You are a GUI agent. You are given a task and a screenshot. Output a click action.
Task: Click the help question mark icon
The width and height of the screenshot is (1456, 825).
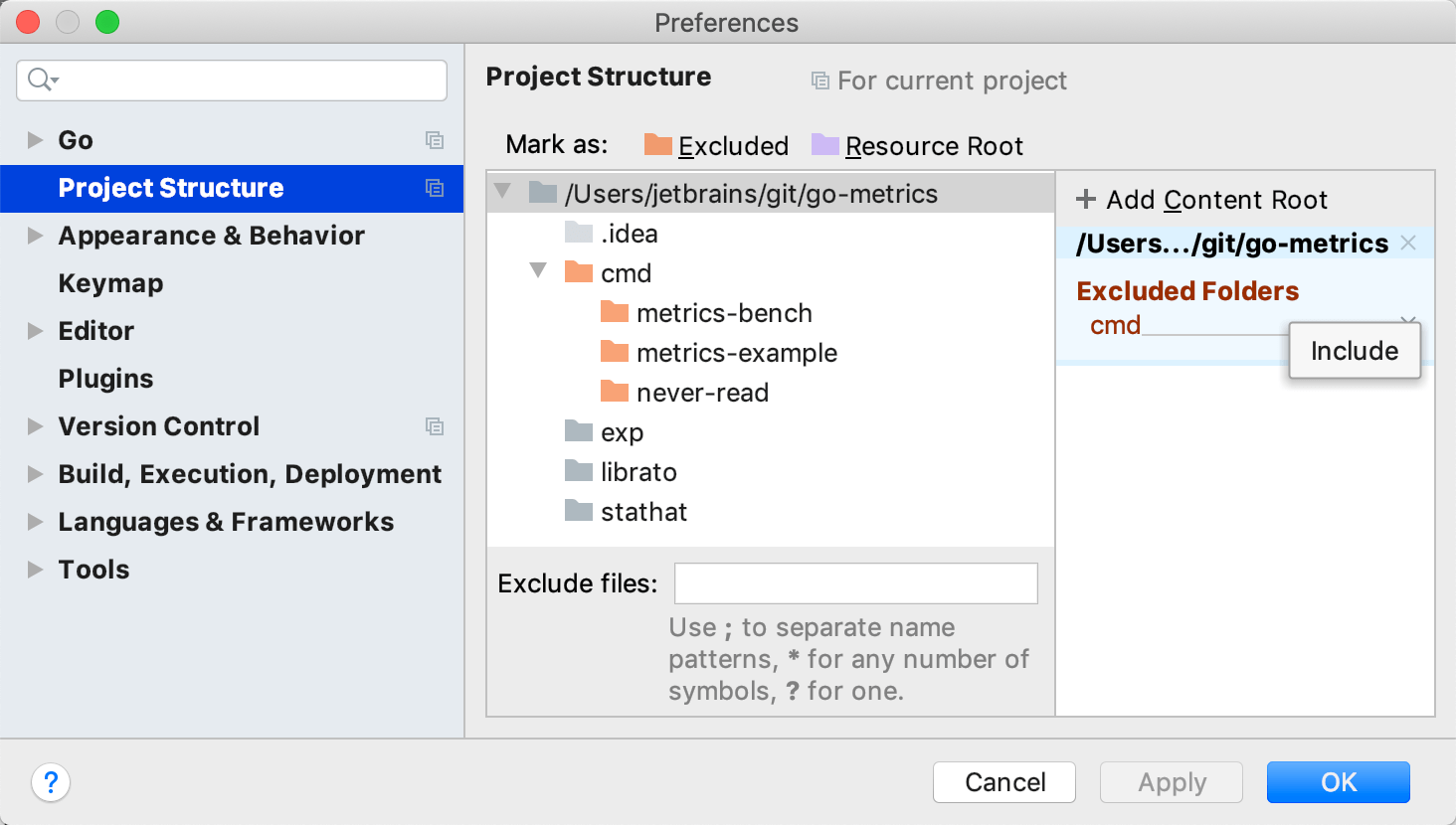pos(51,782)
